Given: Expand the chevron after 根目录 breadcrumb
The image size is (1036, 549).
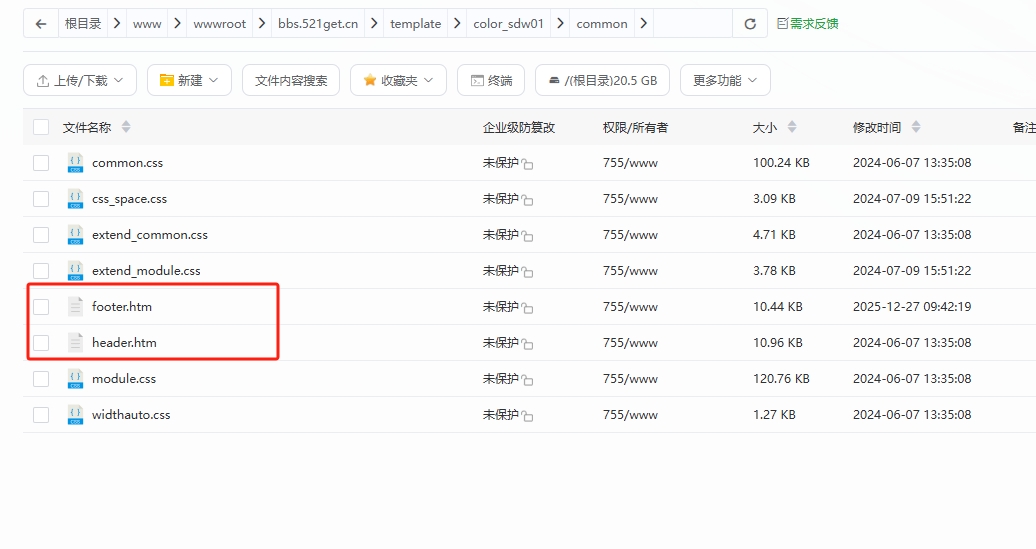Looking at the screenshot, I should pyautogui.click(x=117, y=24).
